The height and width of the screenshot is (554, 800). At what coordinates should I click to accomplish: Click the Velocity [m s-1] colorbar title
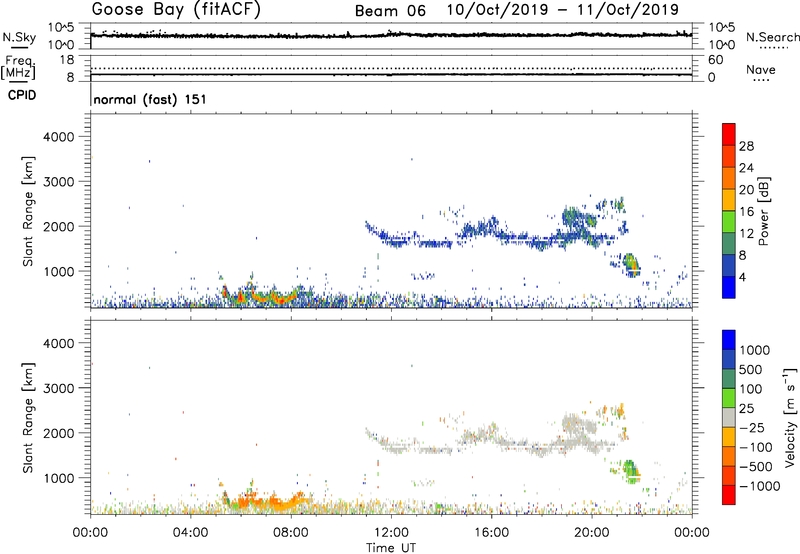coord(790,417)
